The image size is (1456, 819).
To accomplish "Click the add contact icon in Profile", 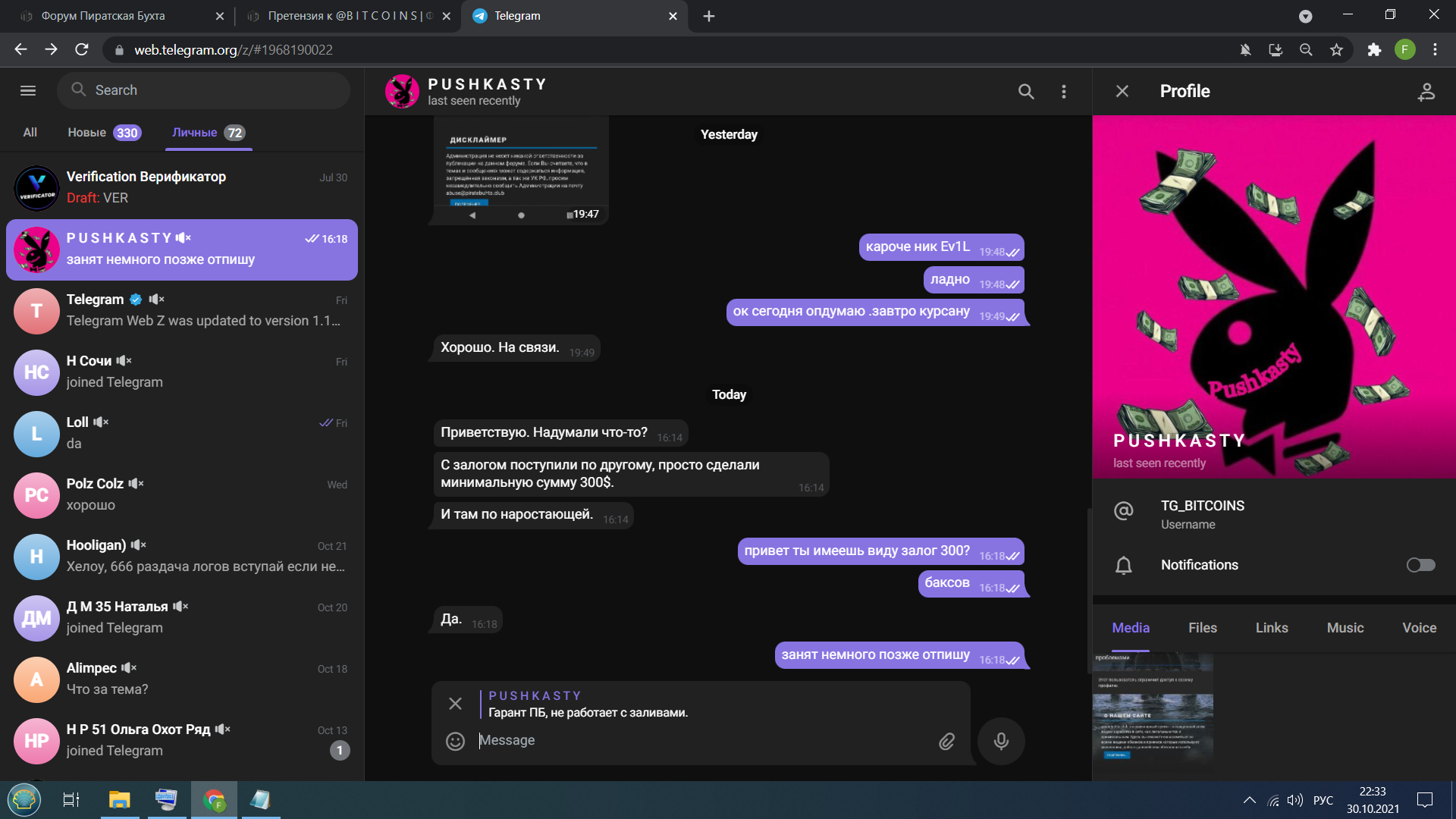I will tap(1426, 91).
